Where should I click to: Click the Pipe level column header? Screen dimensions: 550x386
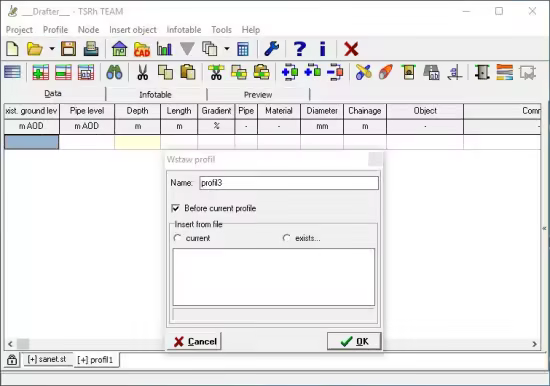coord(87,111)
